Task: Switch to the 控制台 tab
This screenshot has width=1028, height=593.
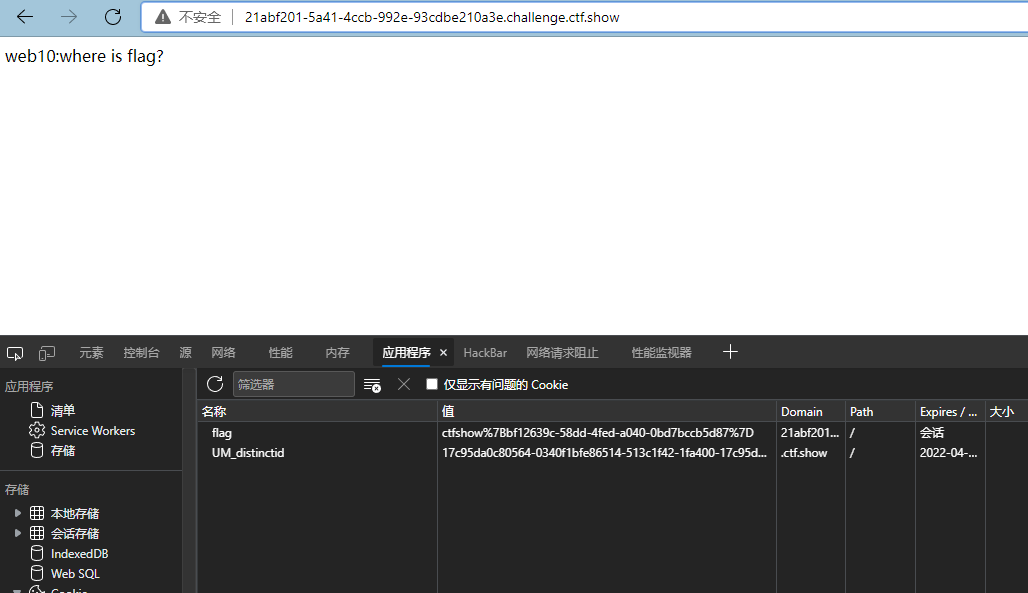Action: tap(141, 353)
